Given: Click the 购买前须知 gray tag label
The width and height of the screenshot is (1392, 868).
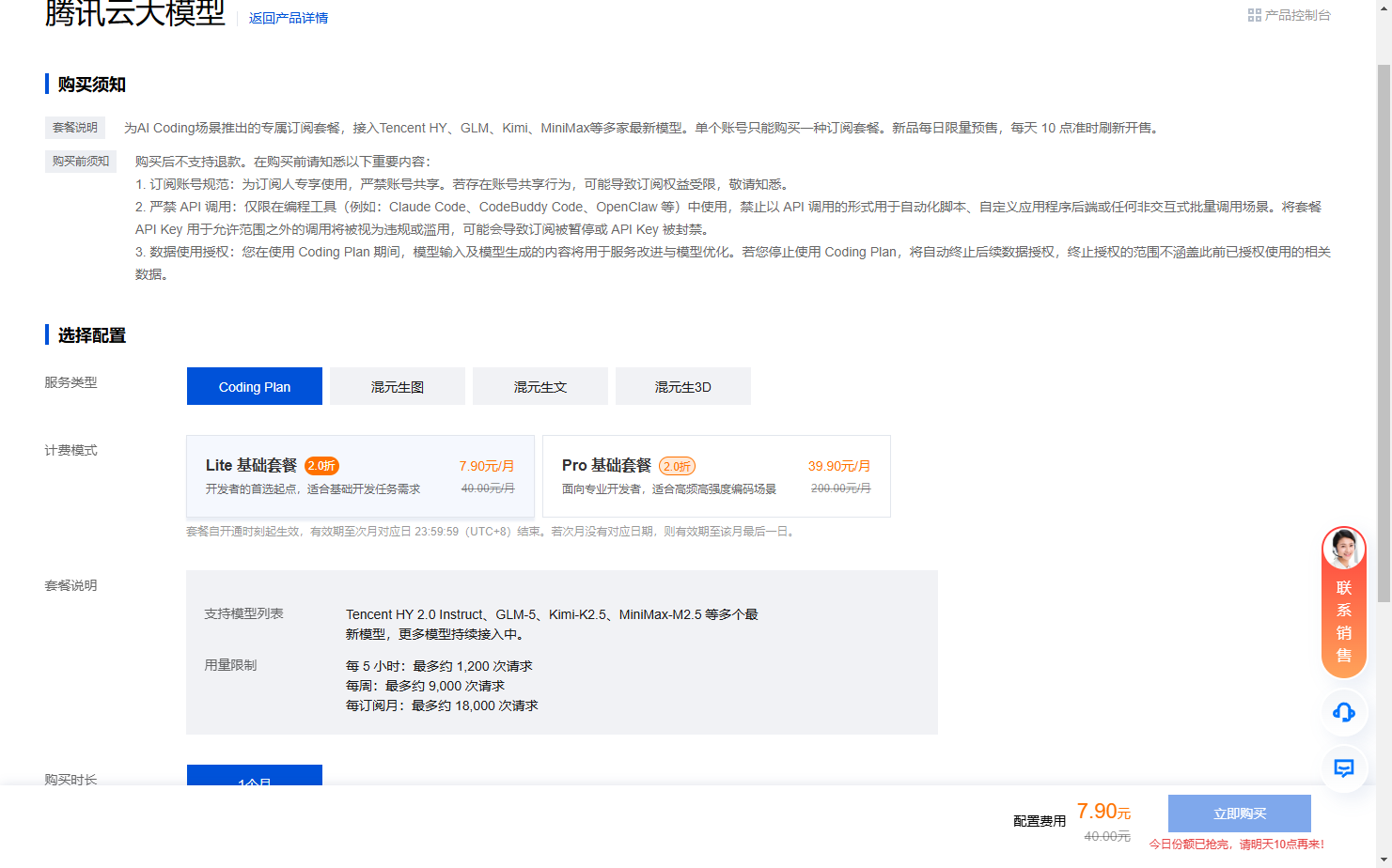Looking at the screenshot, I should (80, 162).
